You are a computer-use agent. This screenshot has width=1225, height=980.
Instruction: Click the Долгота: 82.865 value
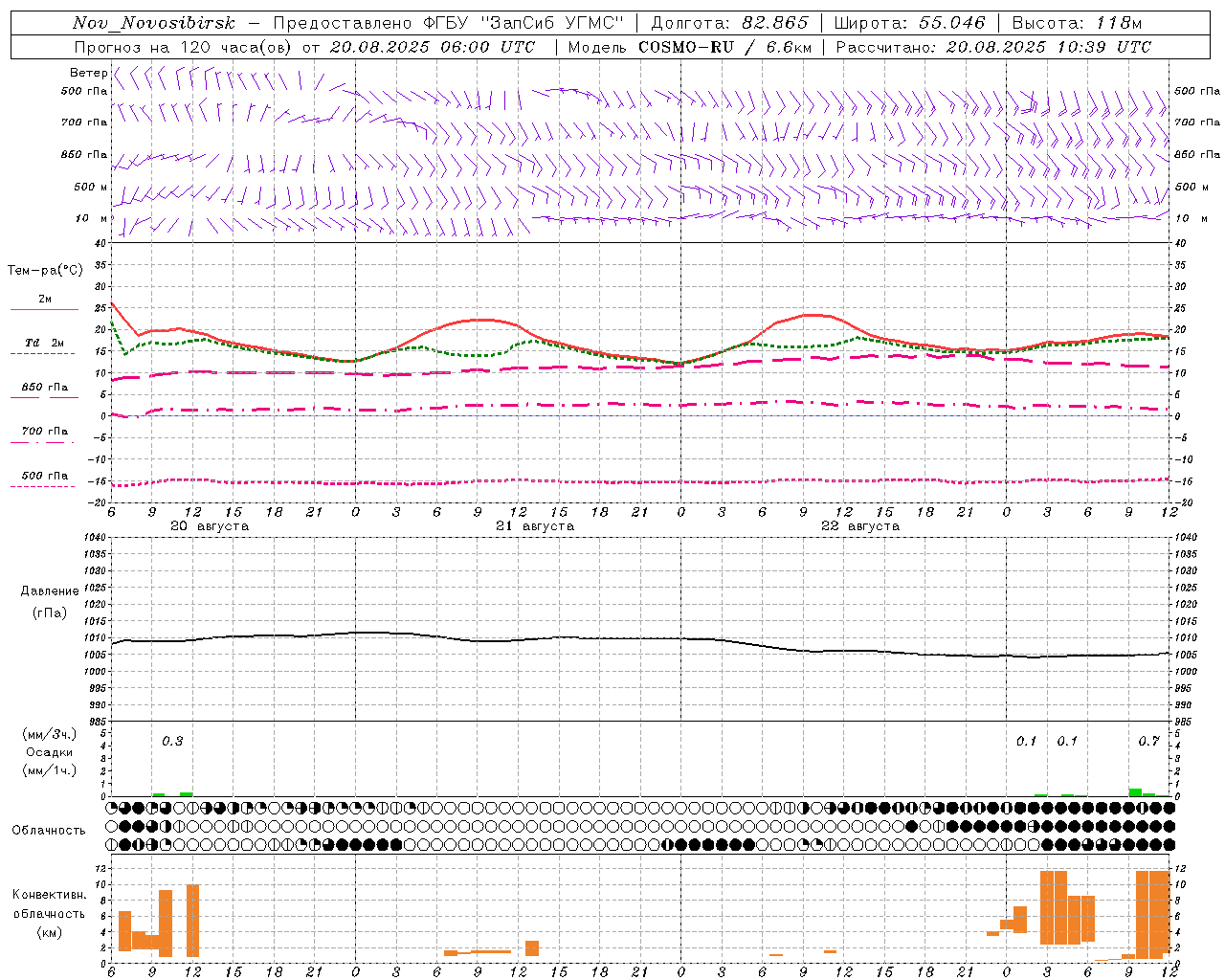coord(729,23)
